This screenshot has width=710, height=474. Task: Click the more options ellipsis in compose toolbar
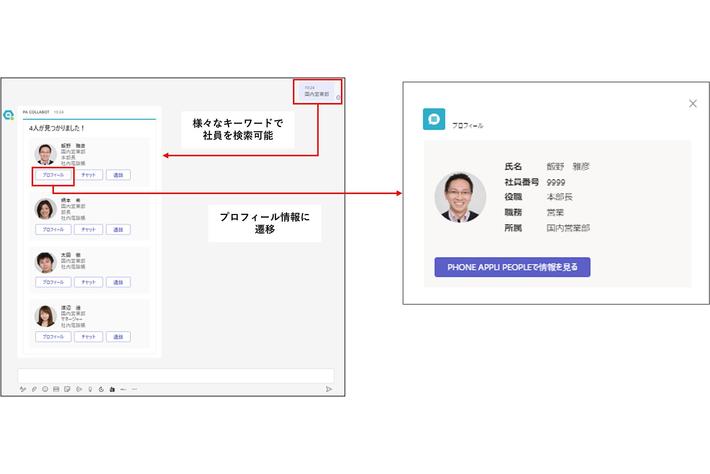[134, 389]
